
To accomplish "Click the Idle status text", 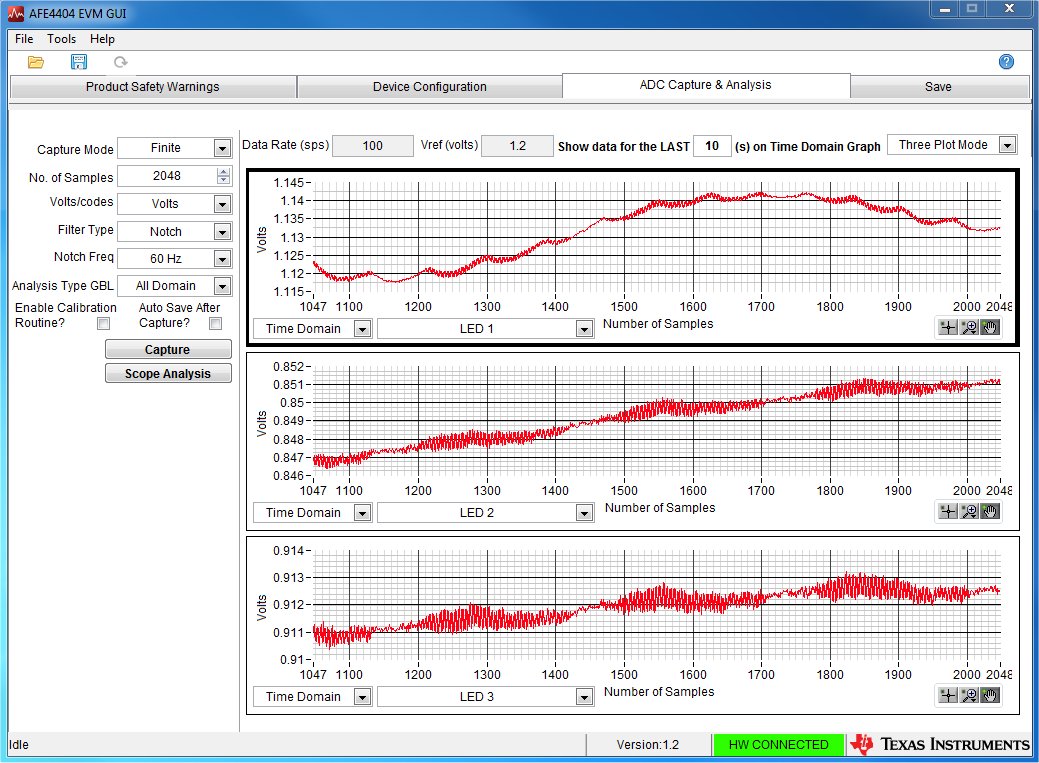I will pyautogui.click(x=19, y=744).
